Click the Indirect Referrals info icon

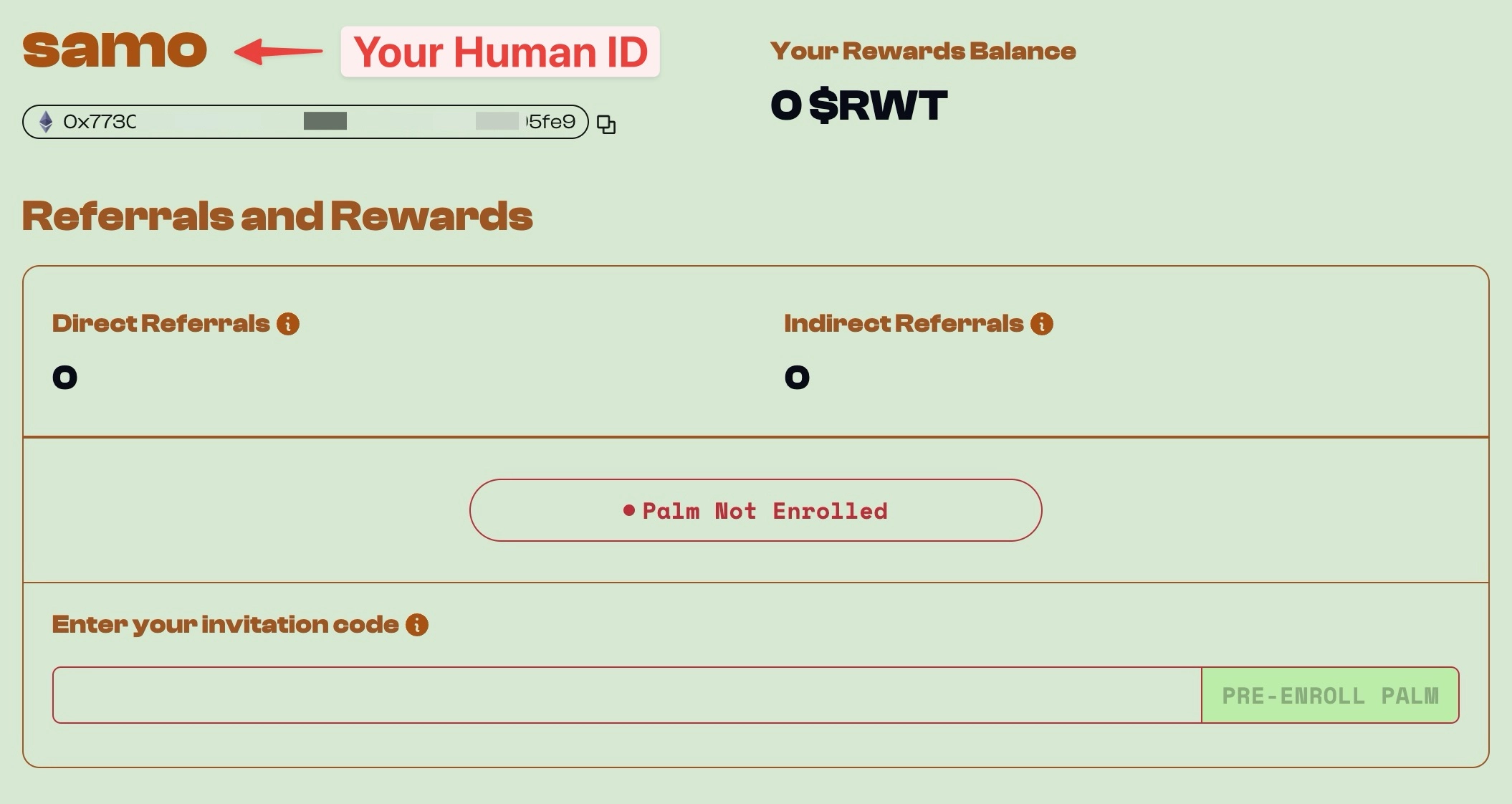[1042, 323]
